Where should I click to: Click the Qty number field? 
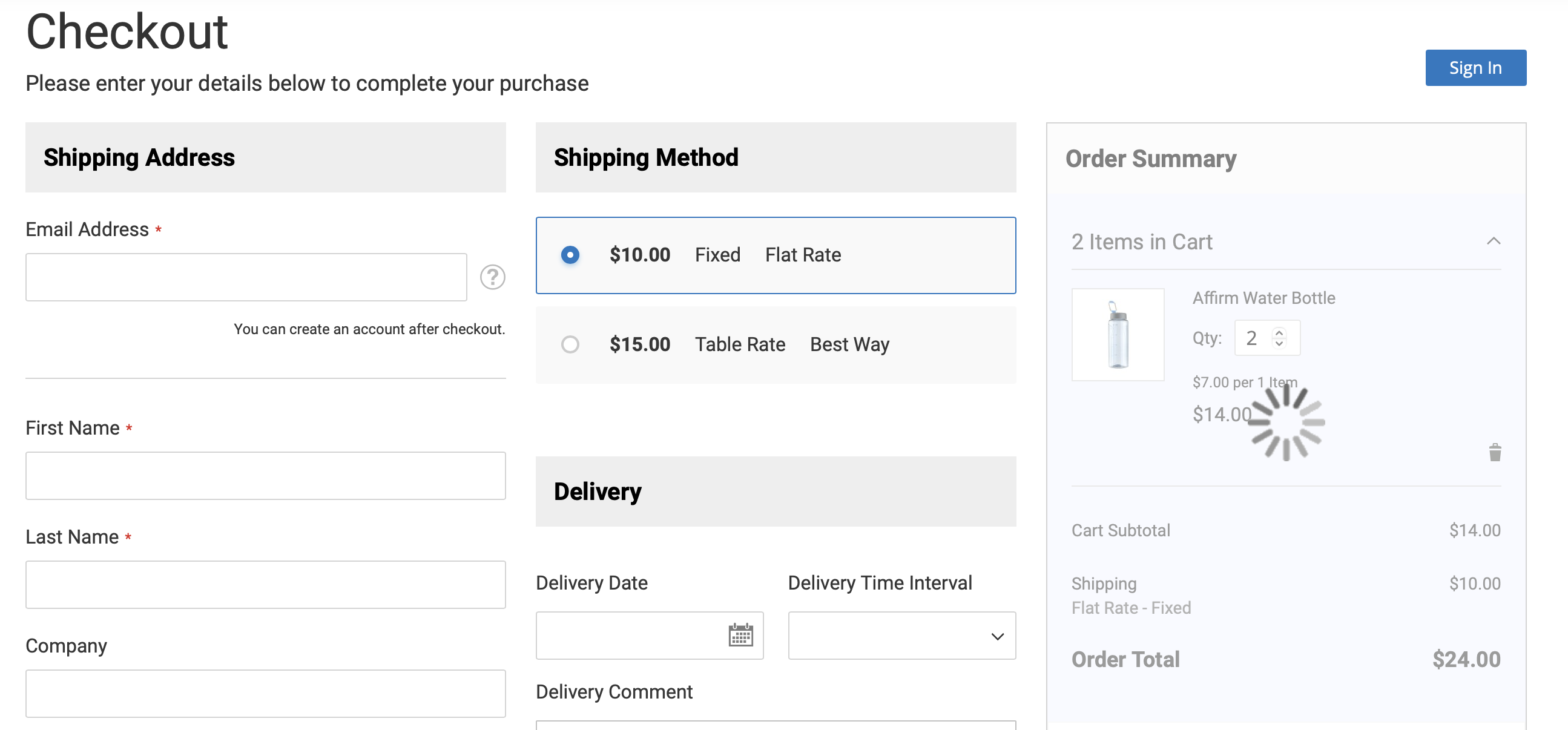(x=1267, y=338)
